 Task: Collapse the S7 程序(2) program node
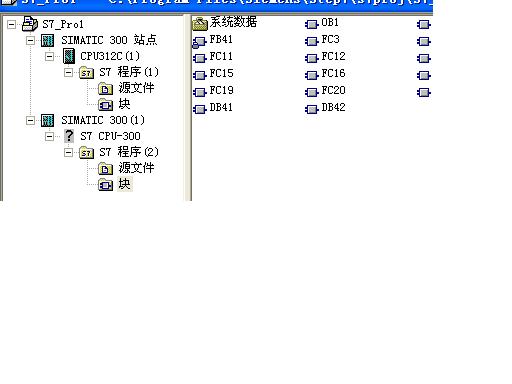click(68, 152)
